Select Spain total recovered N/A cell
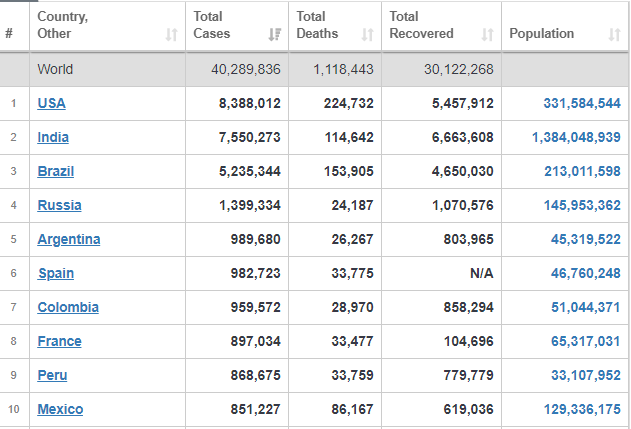631x429 pixels. (x=481, y=273)
